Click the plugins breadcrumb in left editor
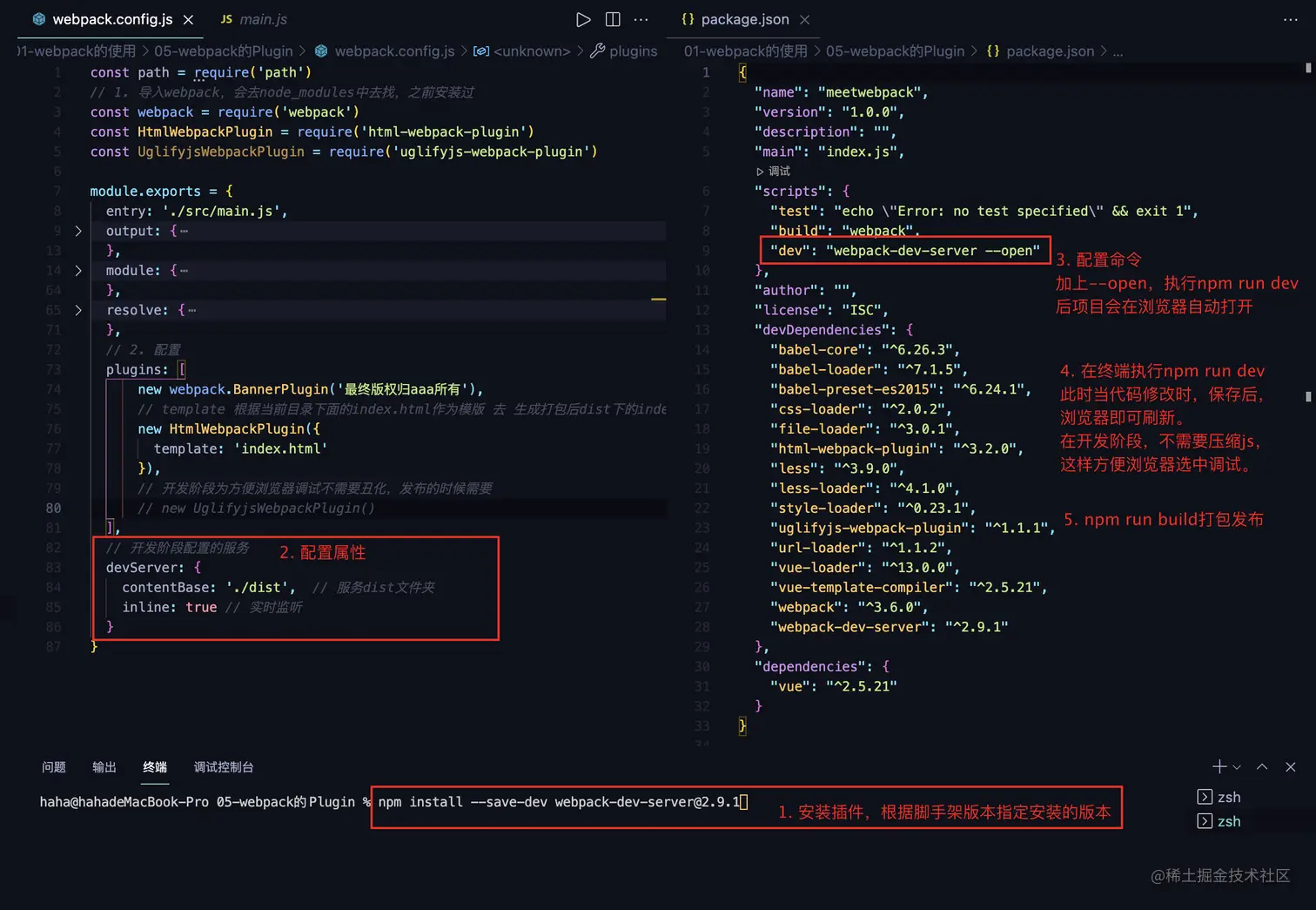The image size is (1316, 910). 624,51
